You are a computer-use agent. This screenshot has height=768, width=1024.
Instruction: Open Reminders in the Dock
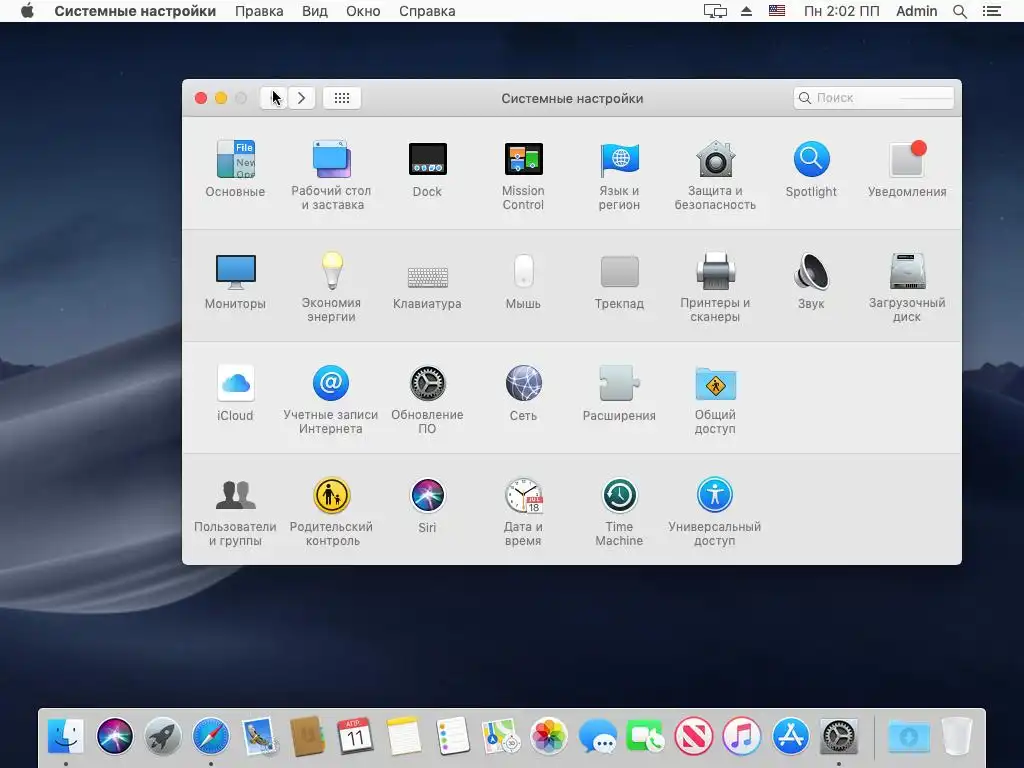point(452,736)
